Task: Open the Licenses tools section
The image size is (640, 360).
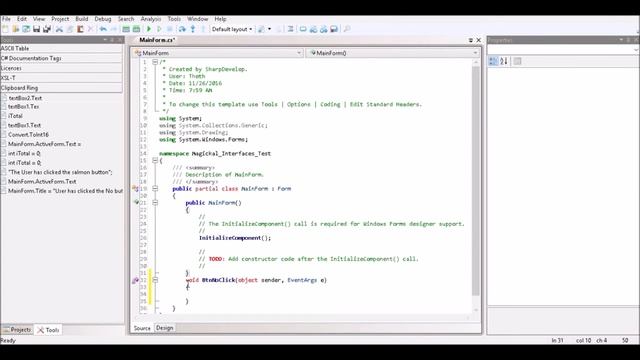Action: pos(61,68)
